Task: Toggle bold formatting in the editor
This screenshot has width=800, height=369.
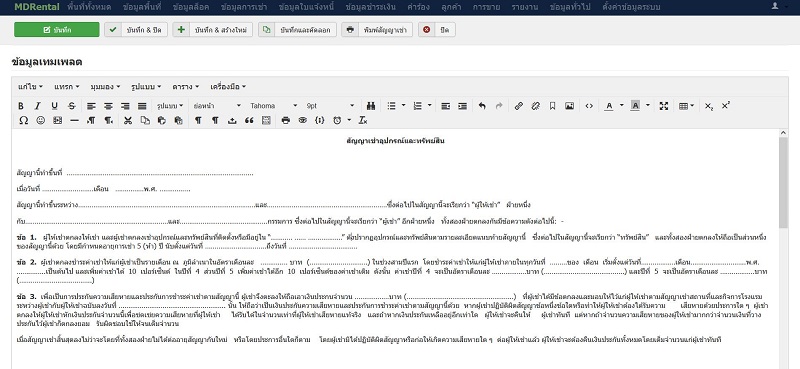Action: click(21, 106)
